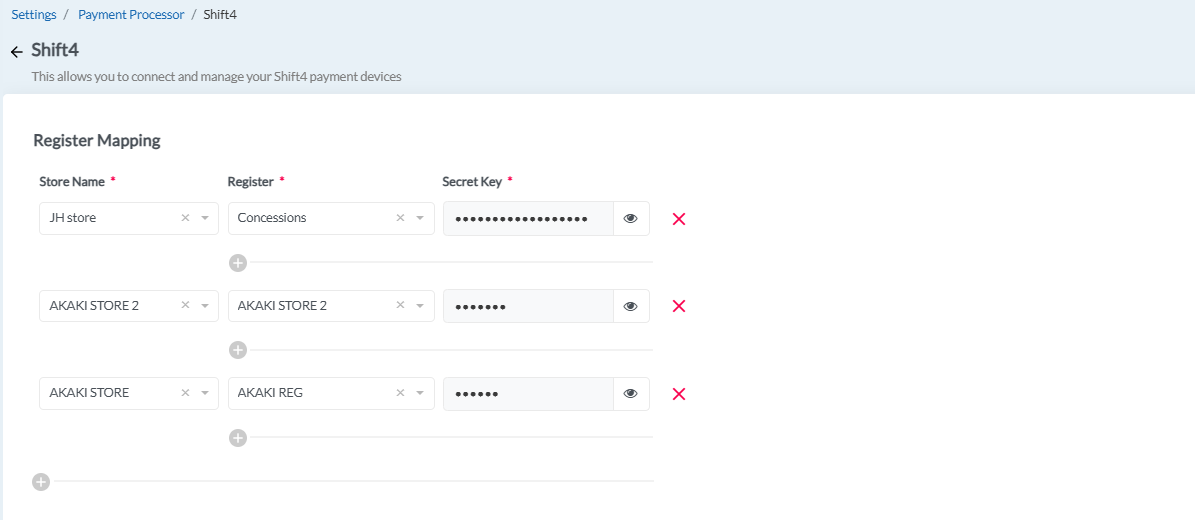Screen dimensions: 1195x520
Task: Focus the secret key field in Concessions row
Action: click(x=528, y=219)
